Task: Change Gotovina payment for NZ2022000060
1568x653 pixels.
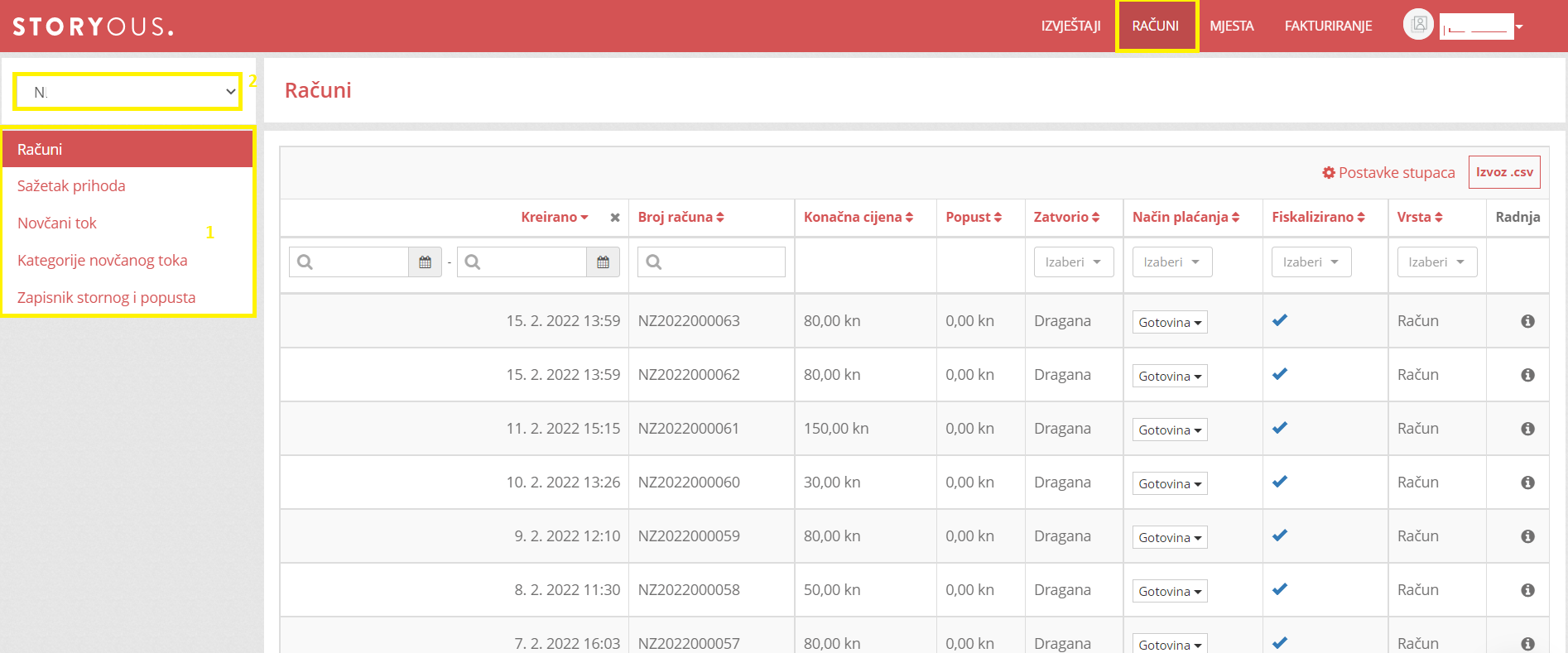Action: click(1170, 483)
